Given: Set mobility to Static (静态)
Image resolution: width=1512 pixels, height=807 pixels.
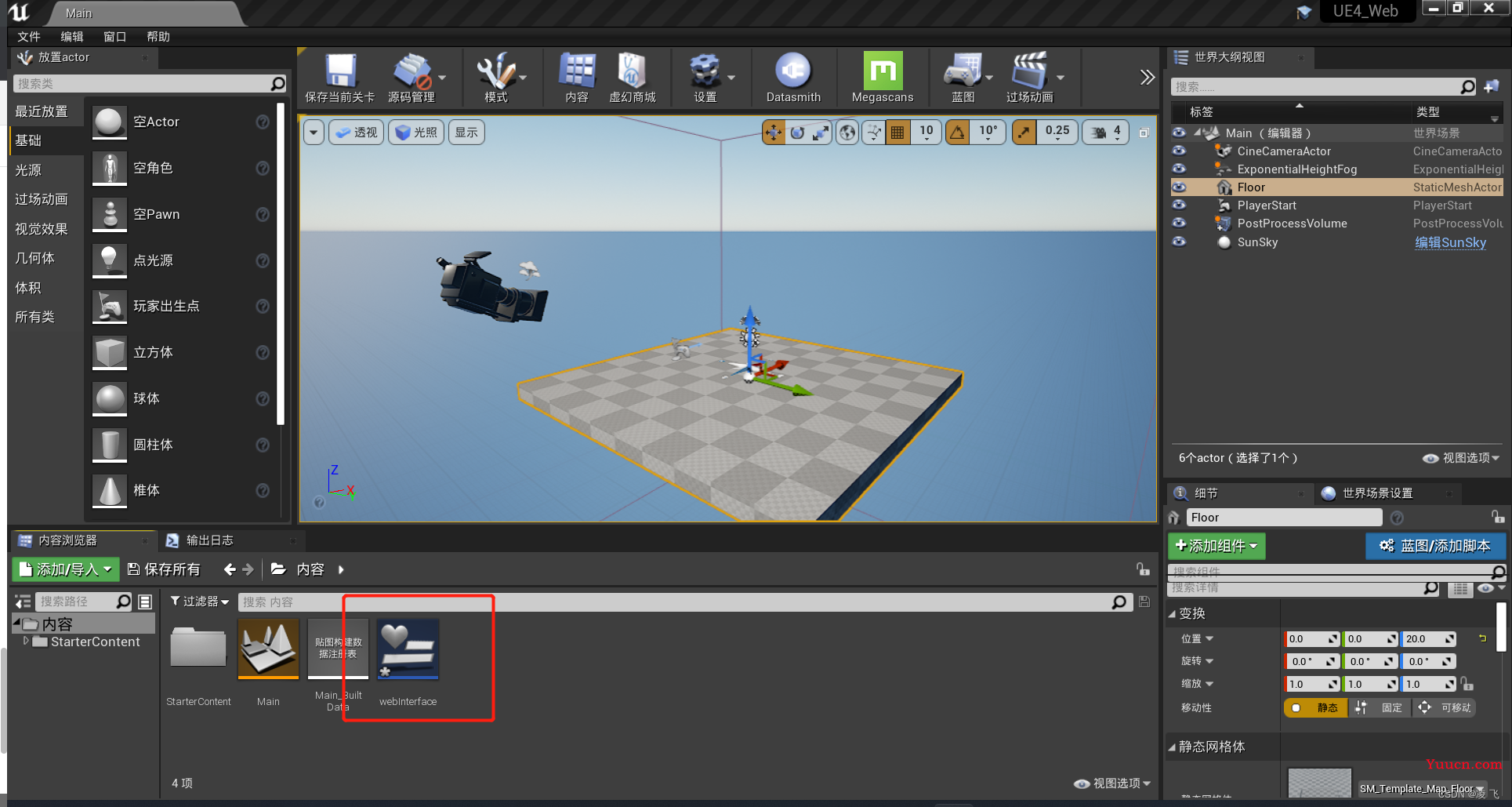Looking at the screenshot, I should 1316,707.
